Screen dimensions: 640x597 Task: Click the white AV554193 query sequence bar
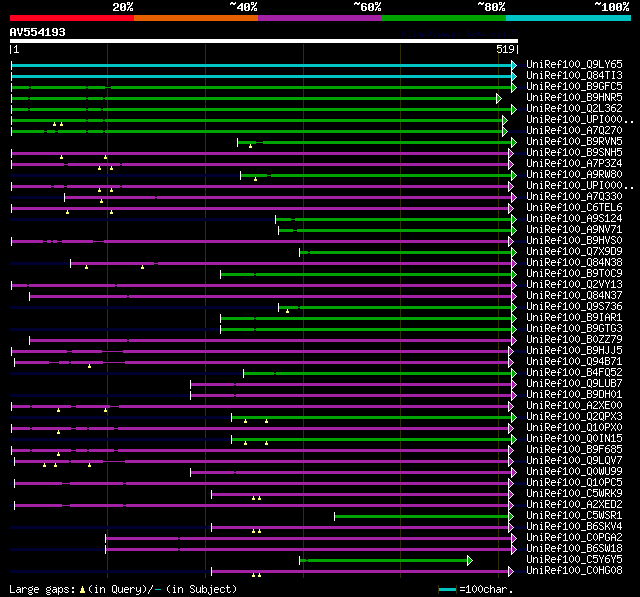coord(263,40)
